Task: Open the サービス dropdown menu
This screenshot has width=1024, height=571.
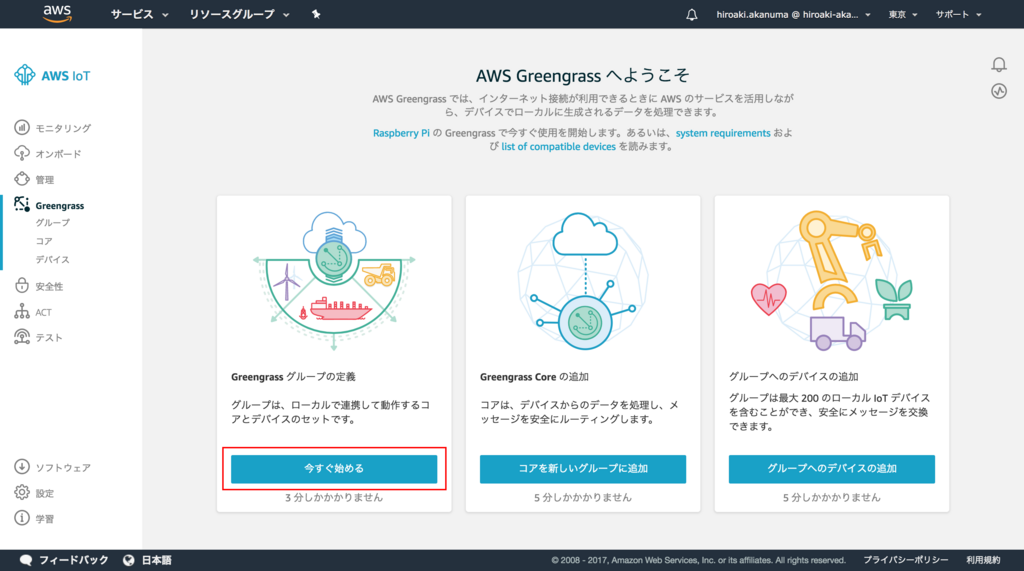Action: point(139,14)
